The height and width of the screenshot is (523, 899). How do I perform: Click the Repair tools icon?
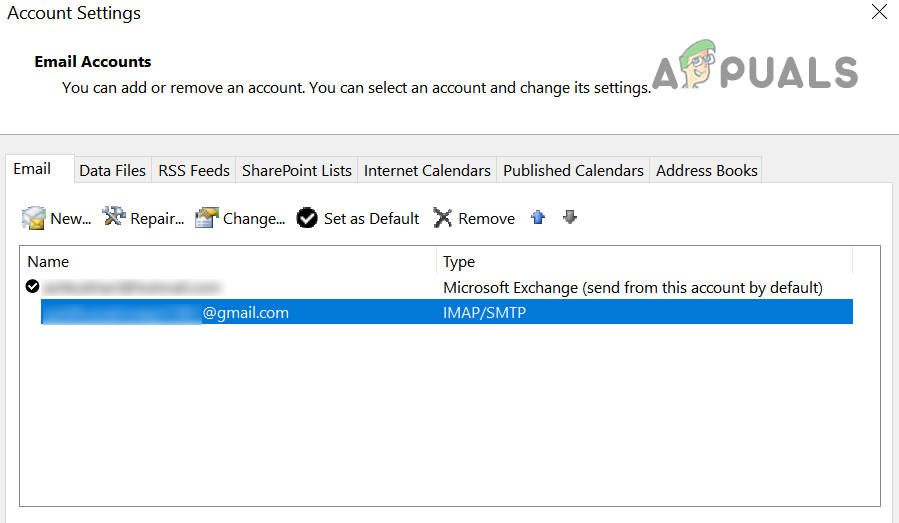point(115,217)
